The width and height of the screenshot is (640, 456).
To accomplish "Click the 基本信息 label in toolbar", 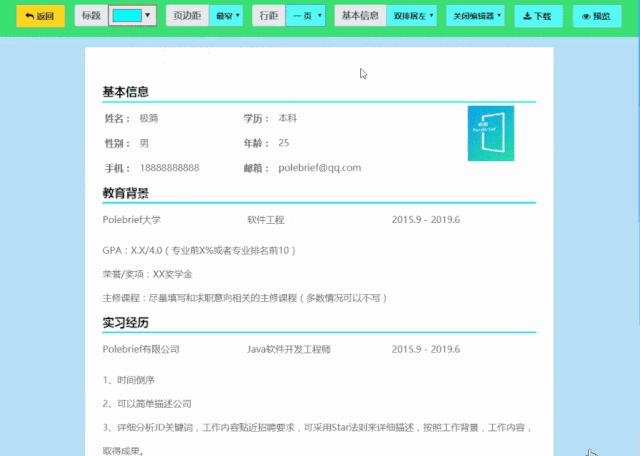I will tap(360, 16).
